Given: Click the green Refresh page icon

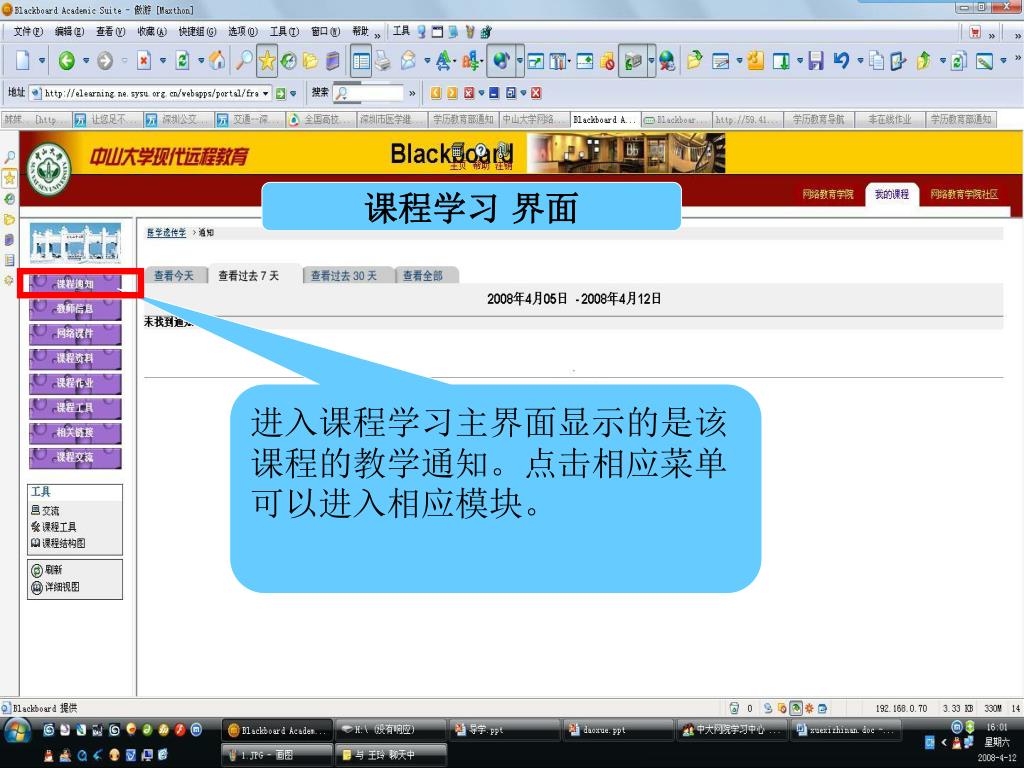Looking at the screenshot, I should pyautogui.click(x=182, y=61).
